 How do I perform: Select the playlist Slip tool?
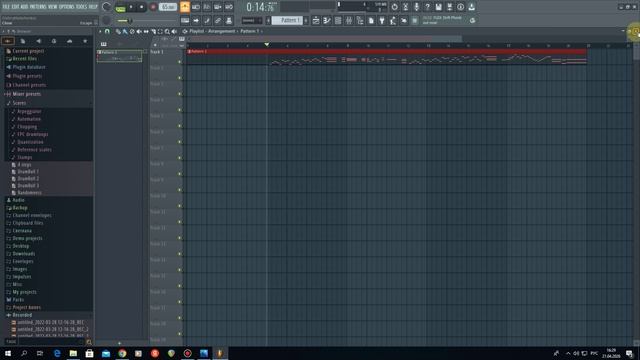pyautogui.click(x=146, y=31)
